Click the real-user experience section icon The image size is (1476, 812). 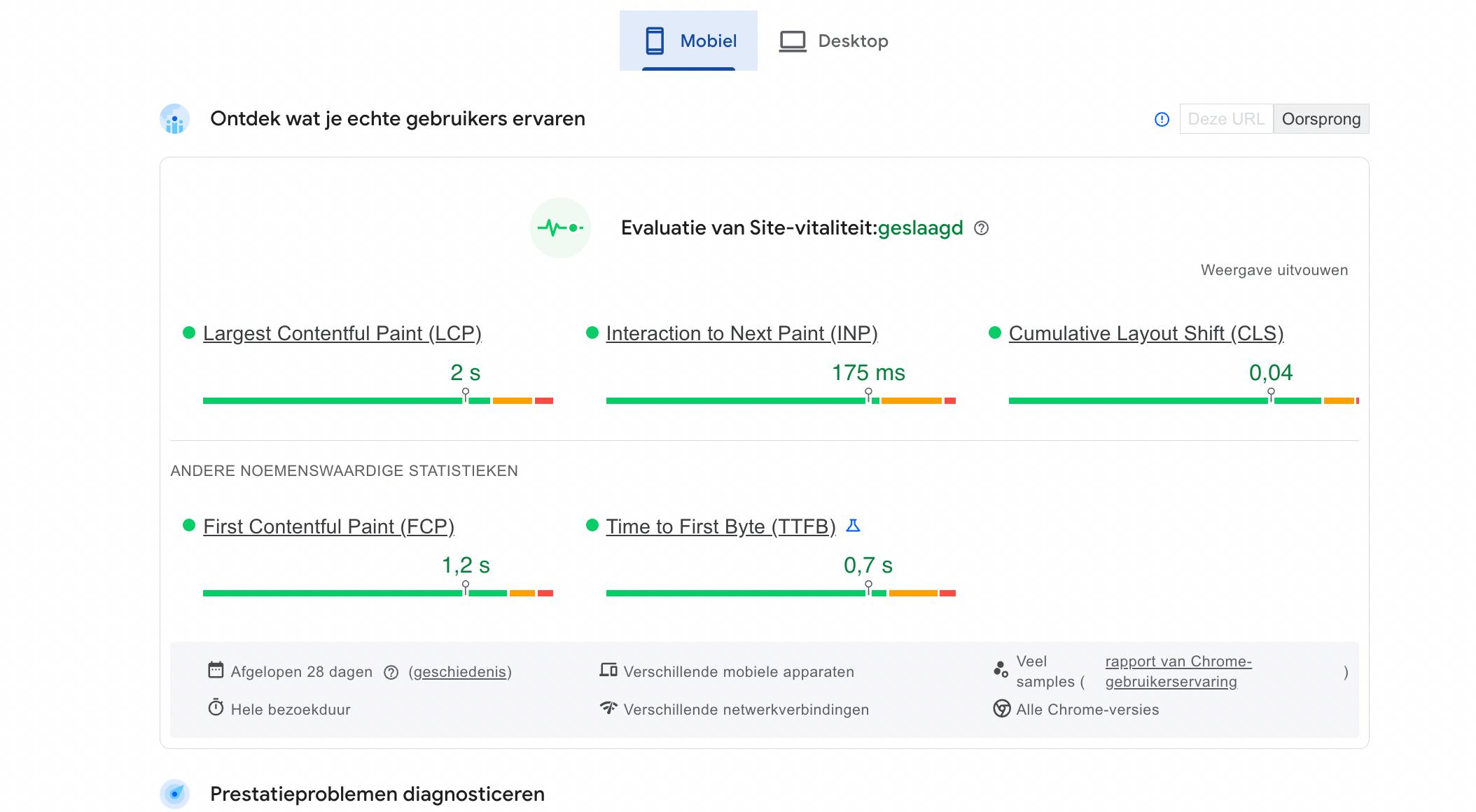coord(174,119)
